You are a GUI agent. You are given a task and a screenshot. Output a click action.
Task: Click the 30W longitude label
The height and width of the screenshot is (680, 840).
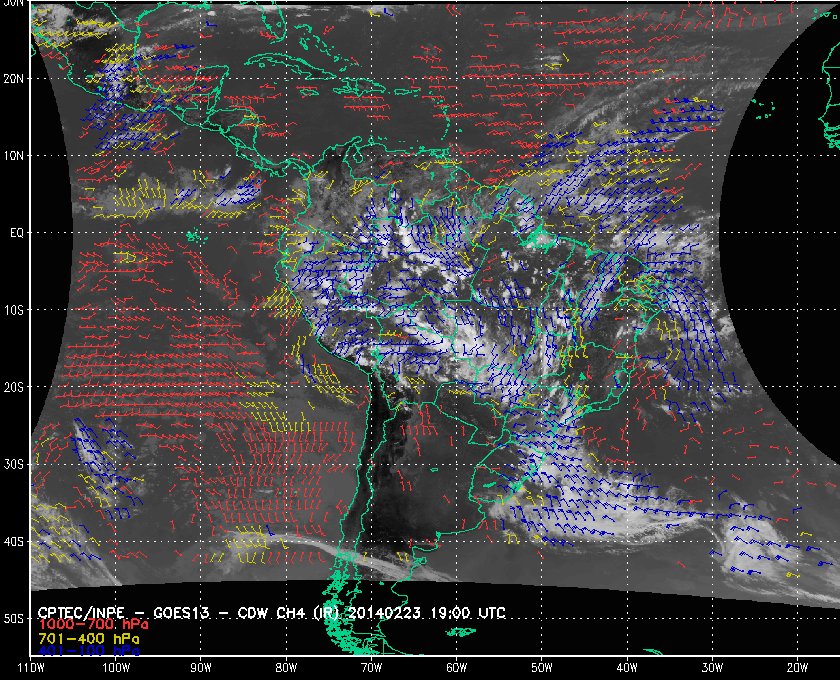pos(712,668)
